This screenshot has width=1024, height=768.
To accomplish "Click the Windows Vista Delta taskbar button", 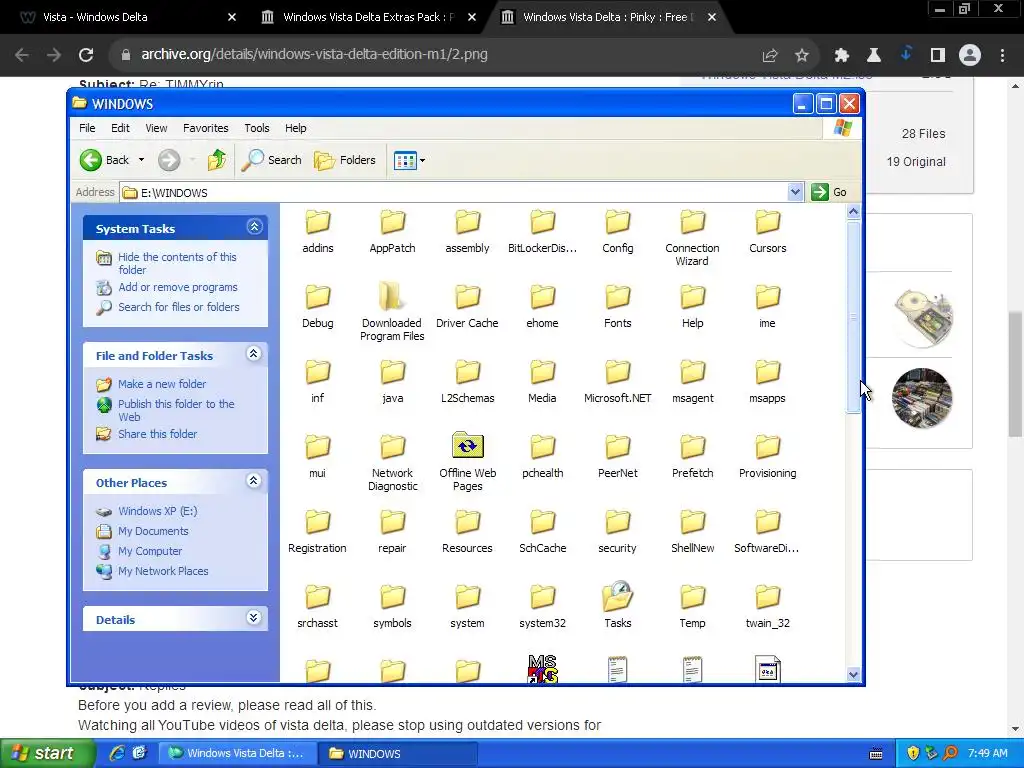I will [238, 753].
